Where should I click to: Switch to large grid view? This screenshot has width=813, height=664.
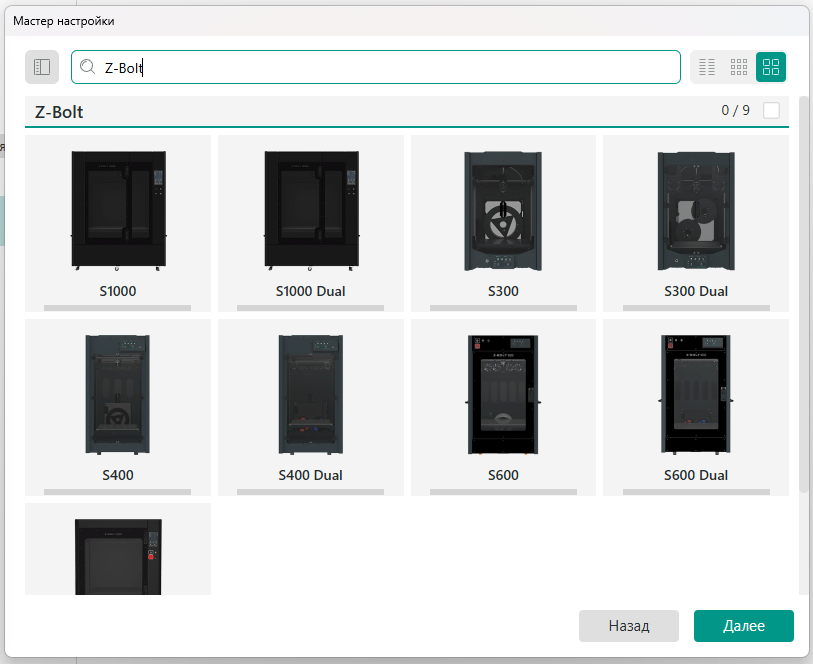tap(771, 67)
